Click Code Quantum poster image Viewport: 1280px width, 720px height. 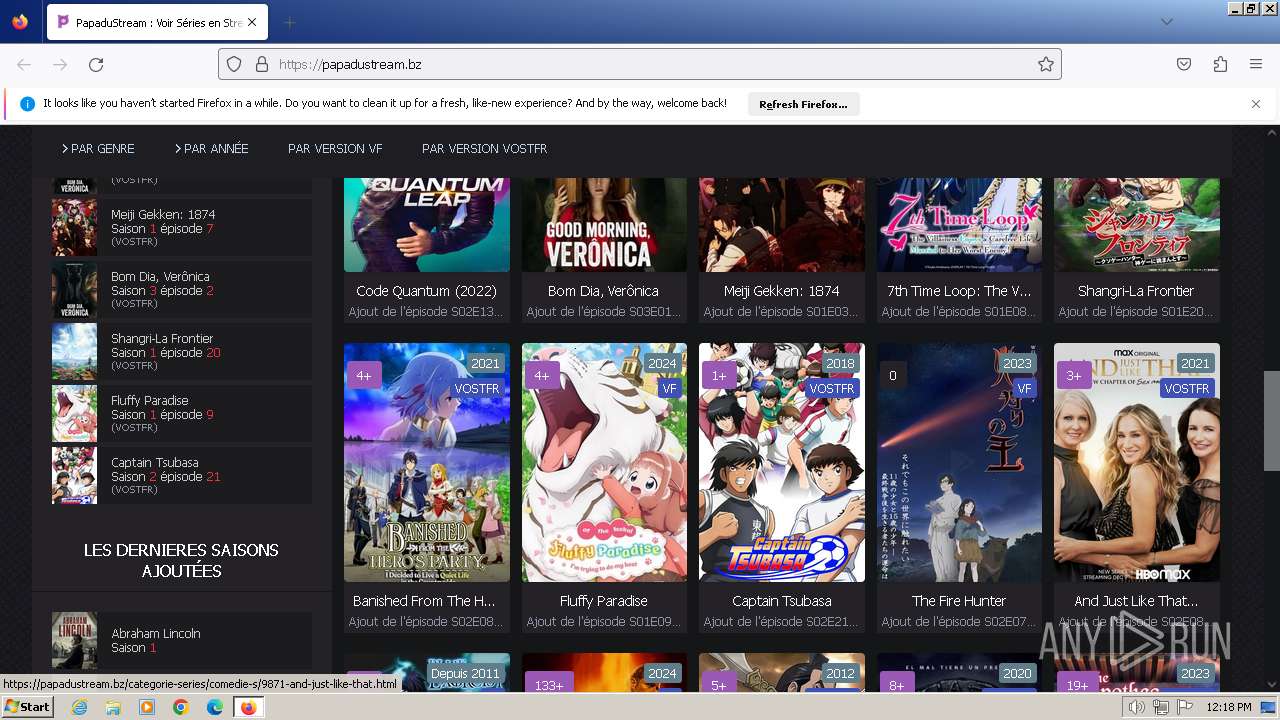pos(427,225)
